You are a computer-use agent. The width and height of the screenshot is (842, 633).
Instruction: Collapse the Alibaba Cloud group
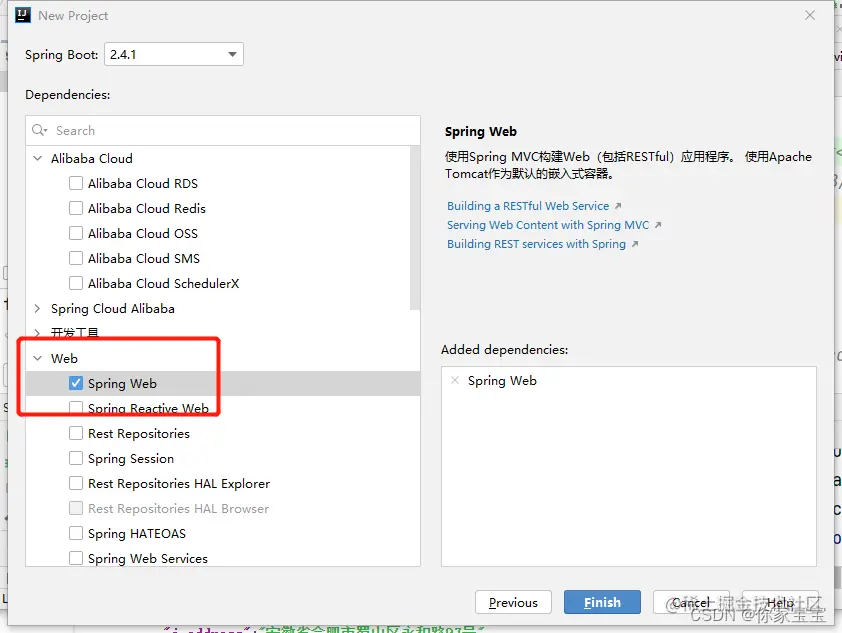(38, 158)
